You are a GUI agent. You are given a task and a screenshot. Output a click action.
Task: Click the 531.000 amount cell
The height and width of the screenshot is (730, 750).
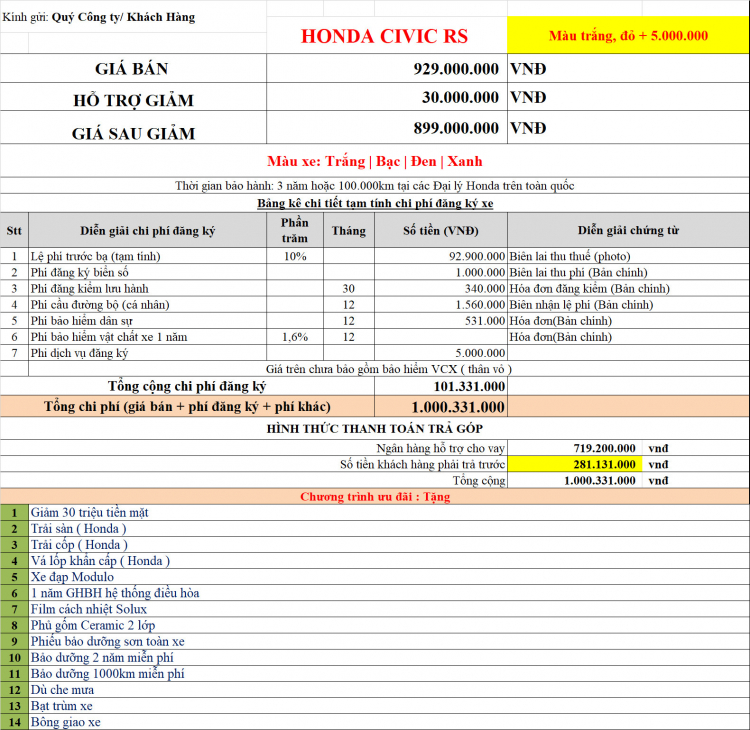click(441, 321)
